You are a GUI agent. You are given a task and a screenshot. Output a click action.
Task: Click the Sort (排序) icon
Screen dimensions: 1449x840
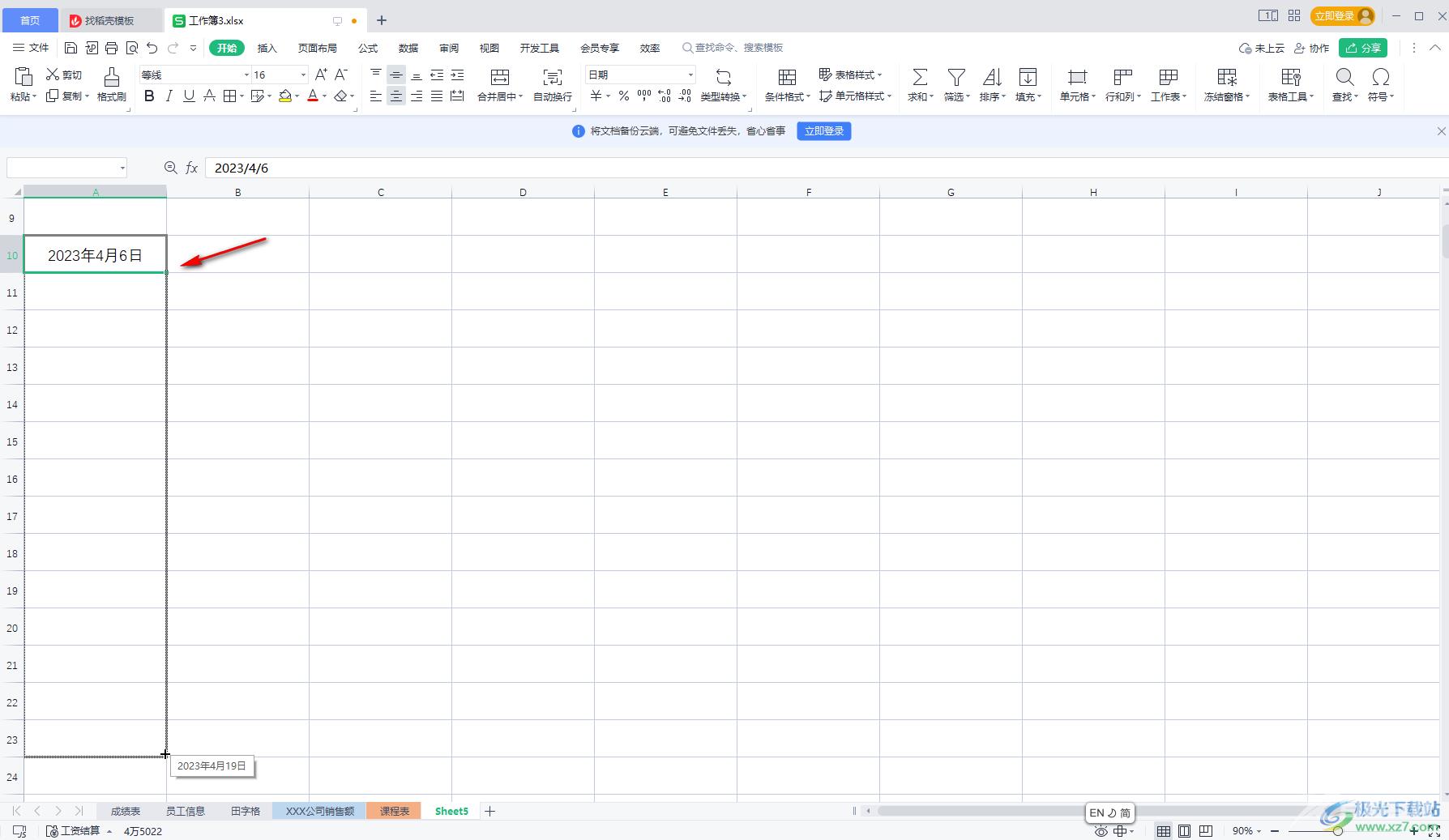[992, 77]
